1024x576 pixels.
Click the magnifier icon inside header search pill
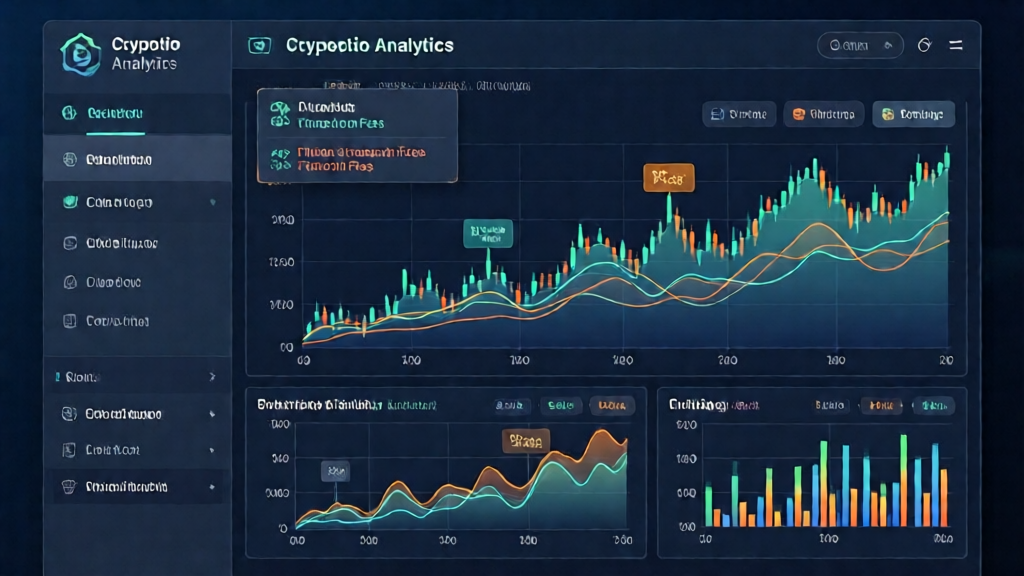coord(835,45)
